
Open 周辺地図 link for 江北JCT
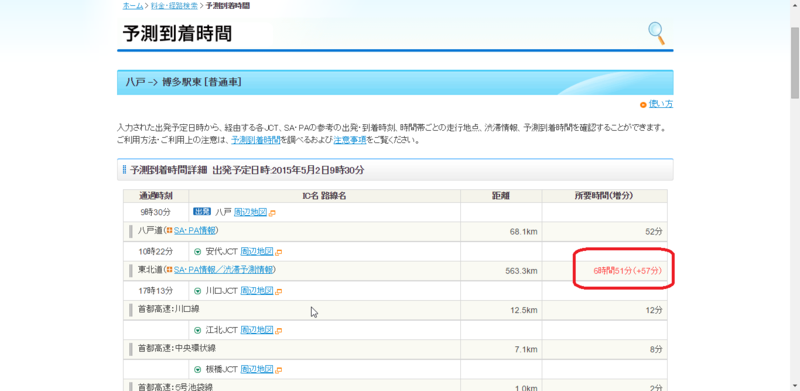[257, 330]
